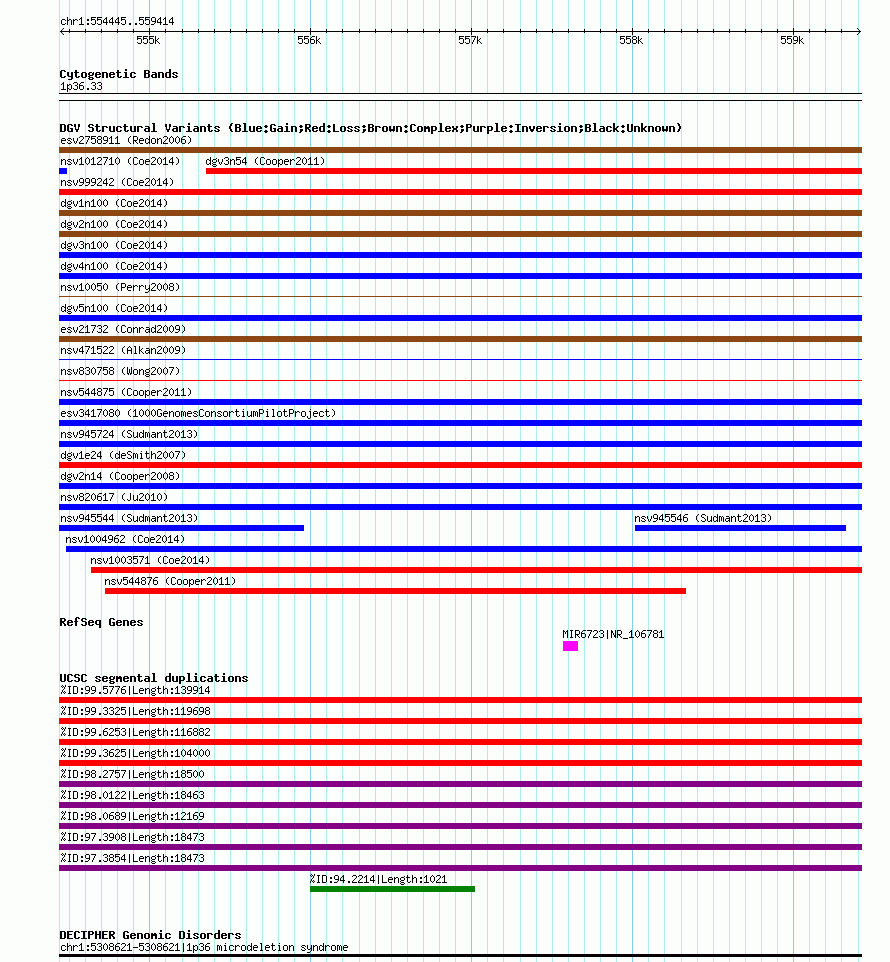Open esv21732 (Conrad2009) variant
890x962 pixels.
123,329
